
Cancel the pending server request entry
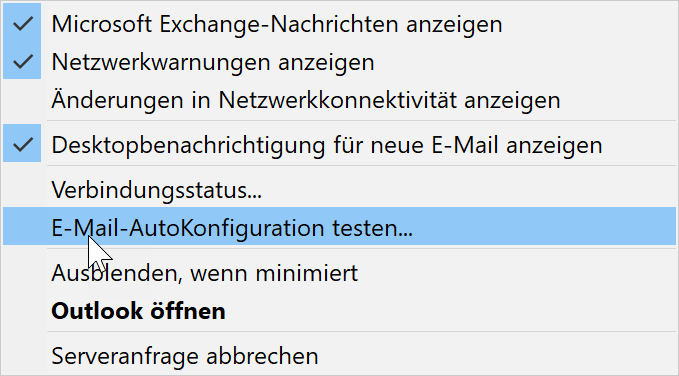[x=340, y=355]
